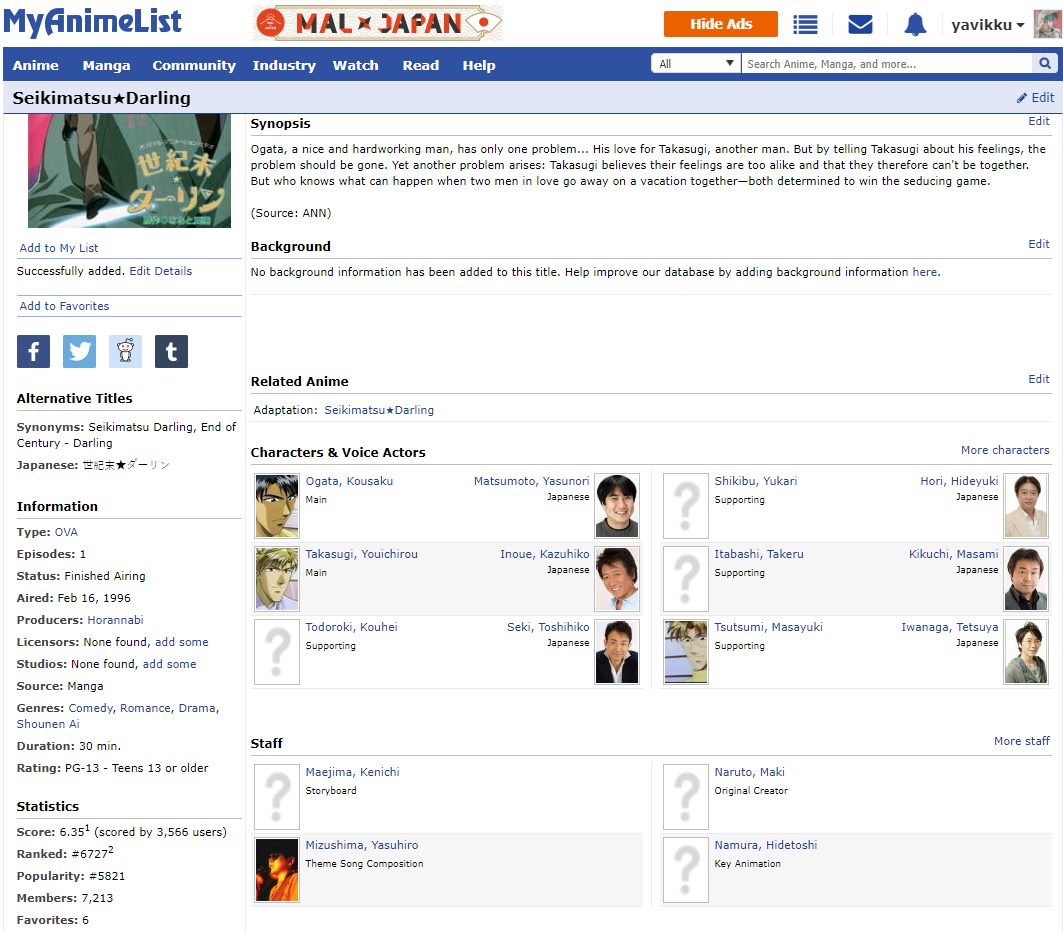Share page via Reddit icon
The height and width of the screenshot is (933, 1063).
125,351
